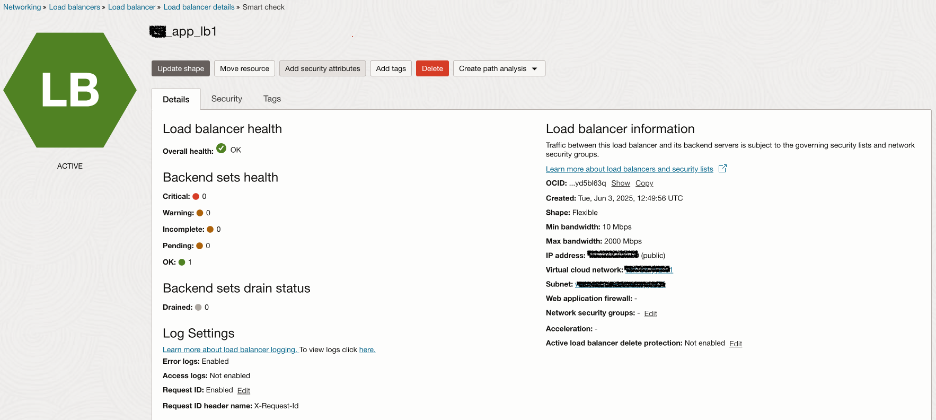Click the Incomplete status dot
The height and width of the screenshot is (420, 936).
pyautogui.click(x=210, y=229)
